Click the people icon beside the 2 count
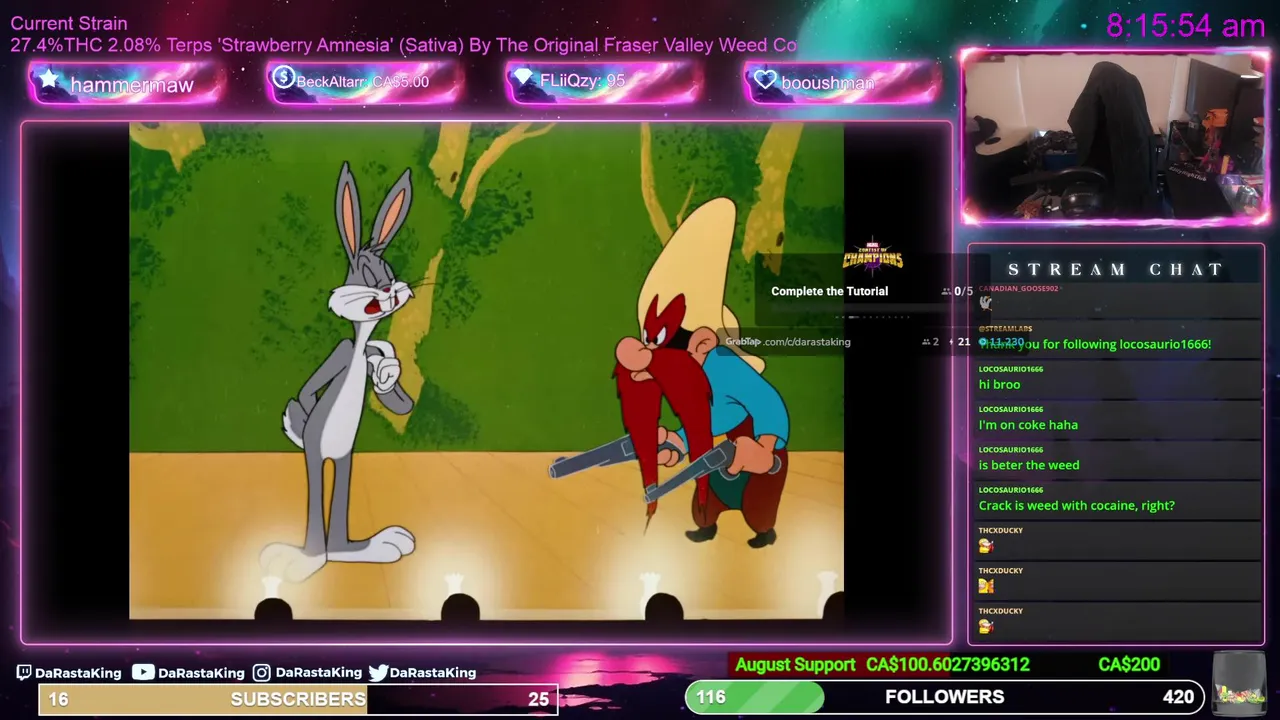The image size is (1280, 720). [x=926, y=342]
